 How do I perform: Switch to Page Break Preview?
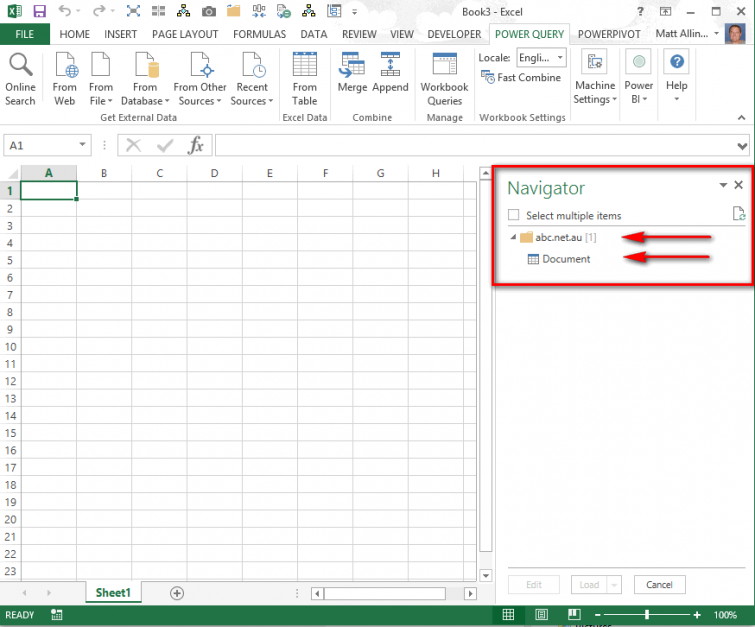click(574, 614)
